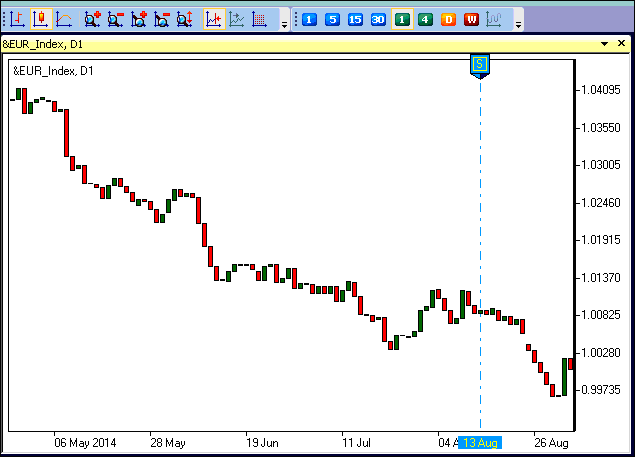The height and width of the screenshot is (457, 635).
Task: Select the candlestick chart type
Action: coord(40,19)
